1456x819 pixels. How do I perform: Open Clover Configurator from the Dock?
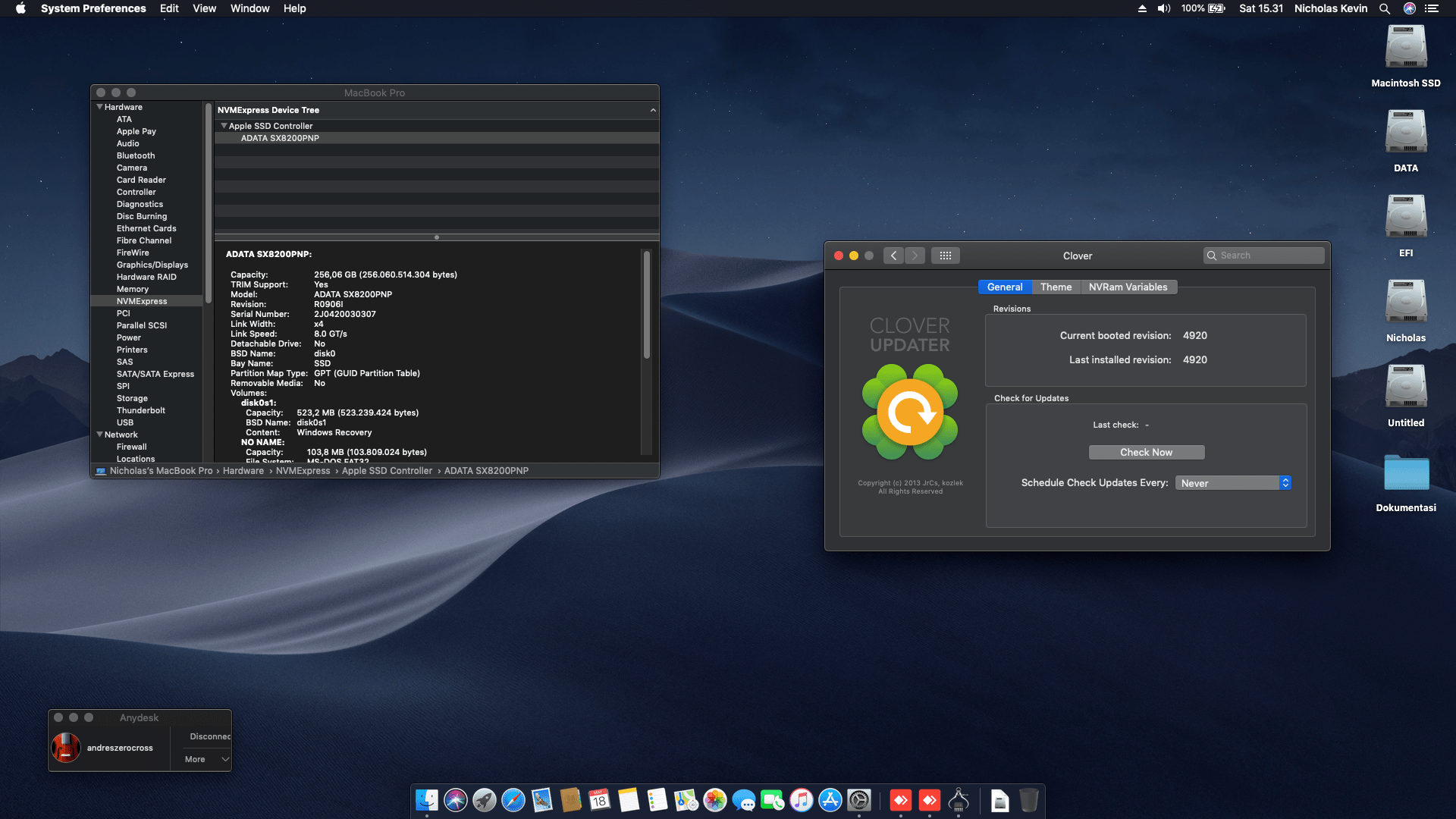958,802
